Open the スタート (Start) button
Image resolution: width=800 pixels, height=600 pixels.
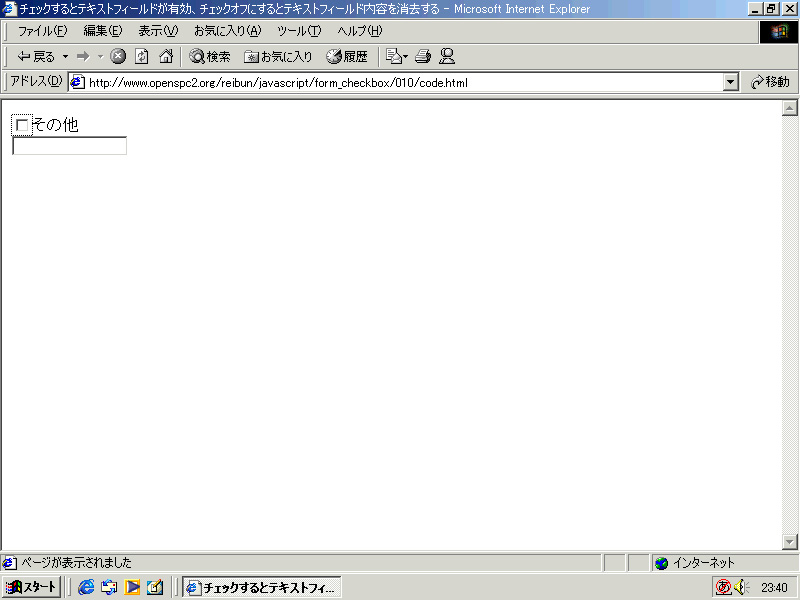[32, 587]
